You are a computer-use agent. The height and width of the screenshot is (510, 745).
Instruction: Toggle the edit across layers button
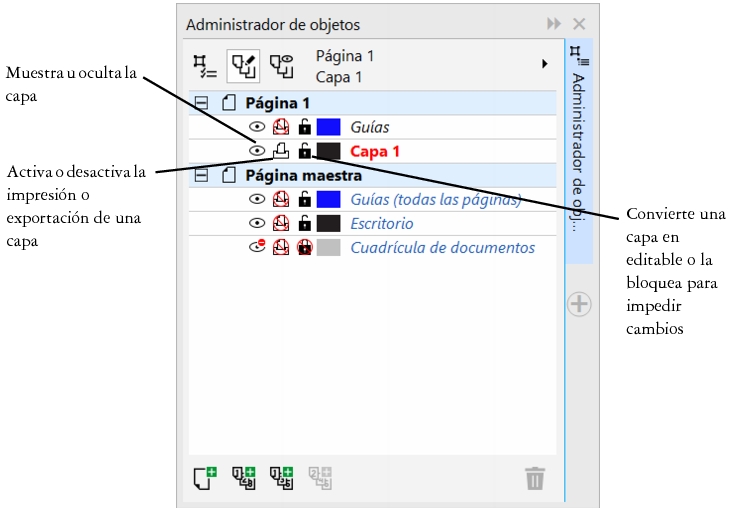click(x=243, y=65)
